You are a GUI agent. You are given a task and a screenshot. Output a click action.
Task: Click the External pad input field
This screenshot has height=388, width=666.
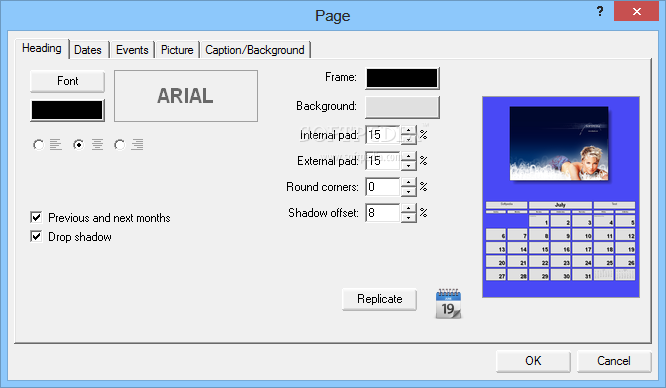click(383, 161)
